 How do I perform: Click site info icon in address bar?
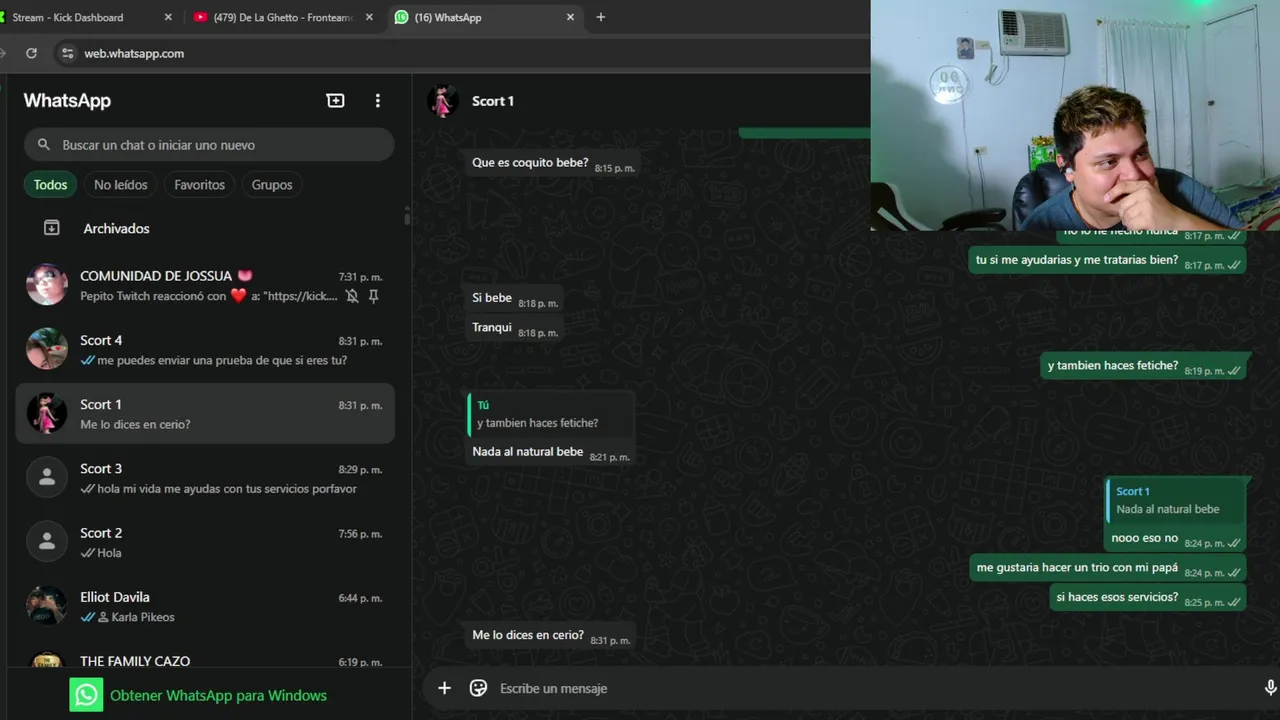(x=67, y=53)
